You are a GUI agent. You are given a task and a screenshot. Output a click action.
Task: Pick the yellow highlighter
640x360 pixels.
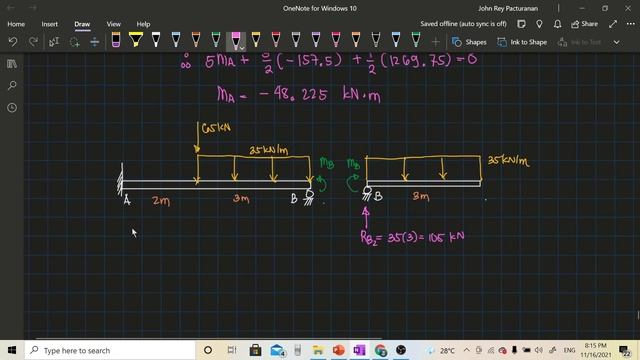pos(136,40)
